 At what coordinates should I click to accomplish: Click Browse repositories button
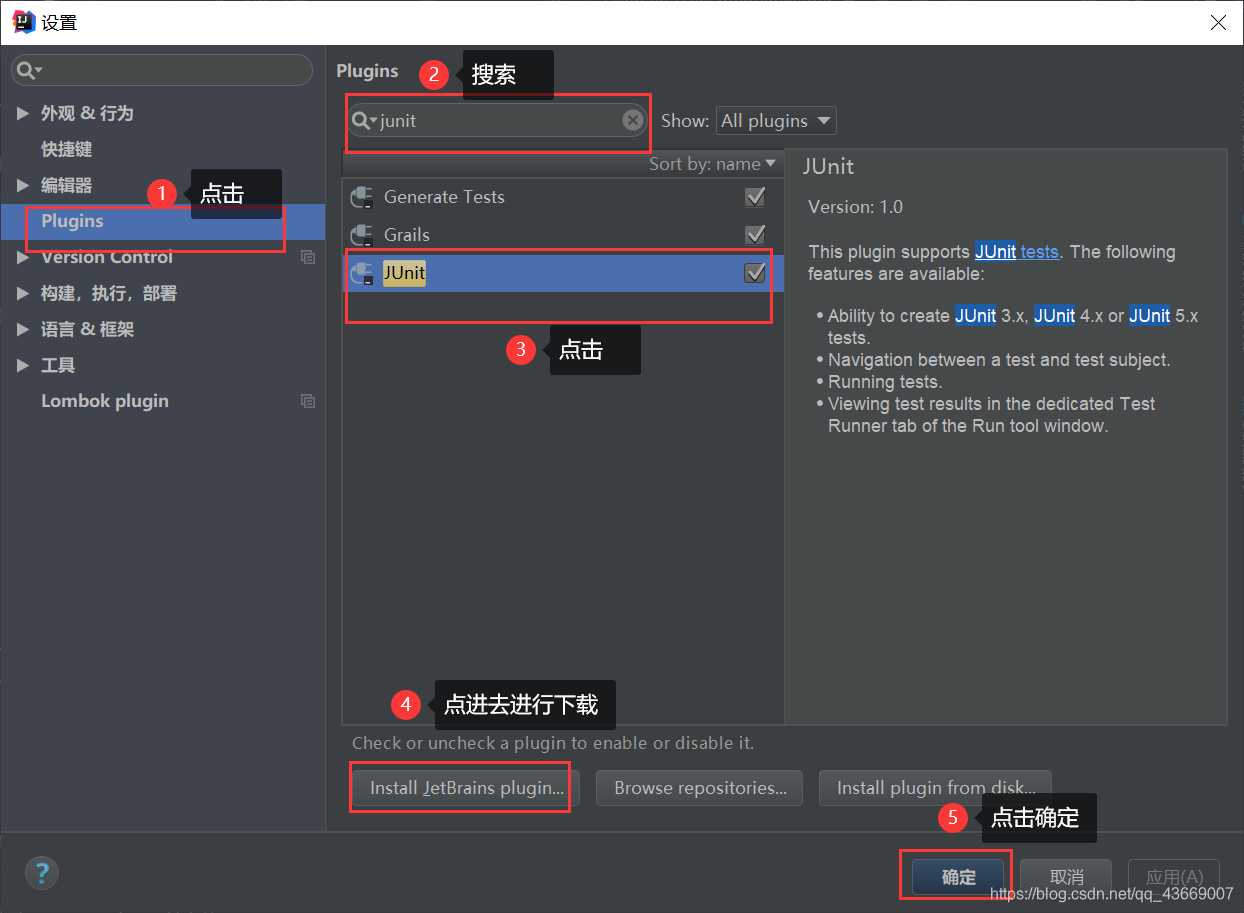coord(701,788)
